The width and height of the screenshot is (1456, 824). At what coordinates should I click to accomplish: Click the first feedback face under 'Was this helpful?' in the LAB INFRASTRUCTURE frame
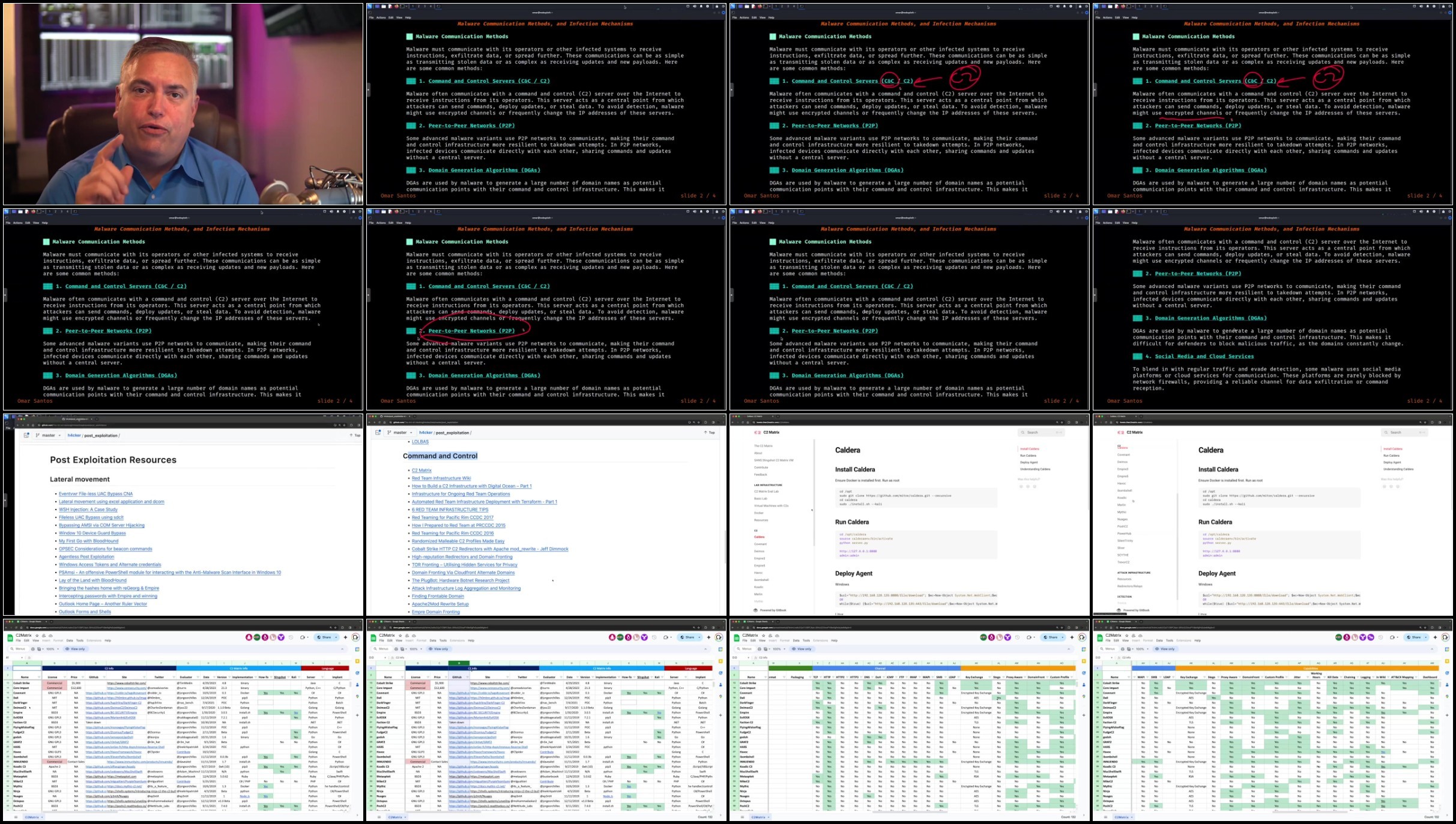click(1021, 486)
